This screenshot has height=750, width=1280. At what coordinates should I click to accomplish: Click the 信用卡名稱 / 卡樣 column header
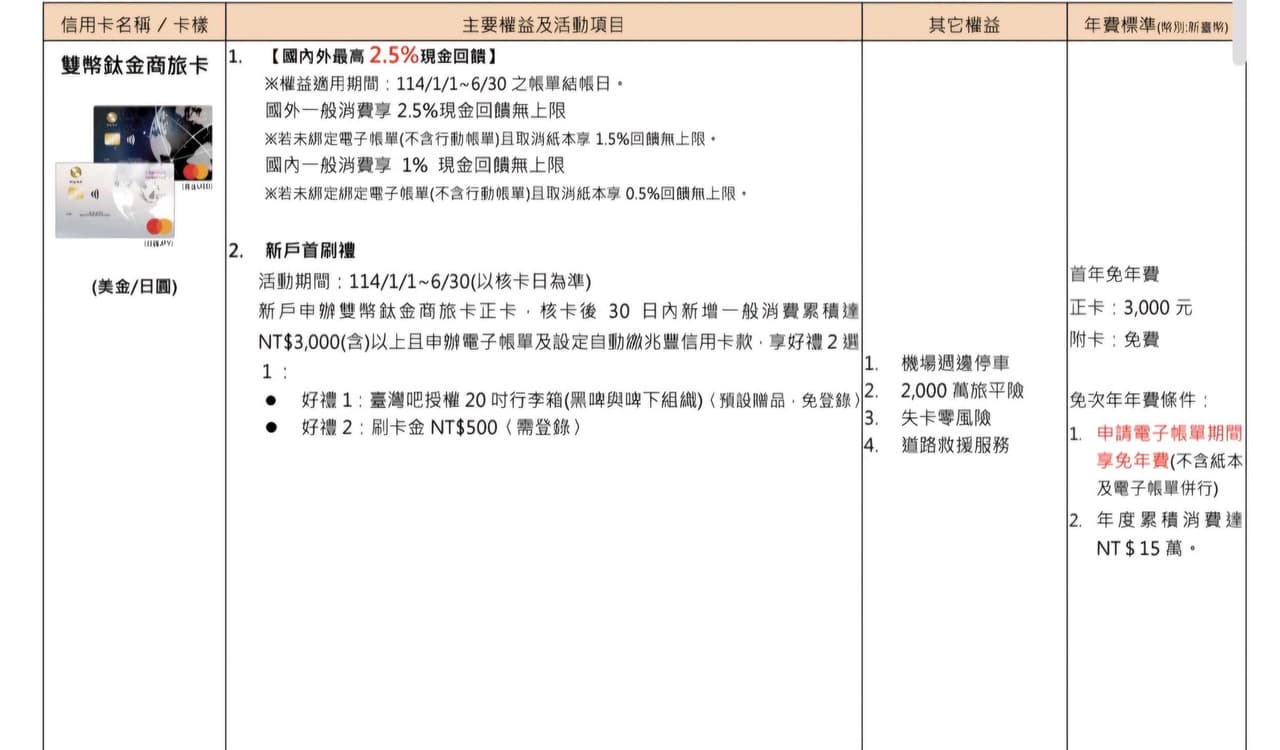(134, 25)
